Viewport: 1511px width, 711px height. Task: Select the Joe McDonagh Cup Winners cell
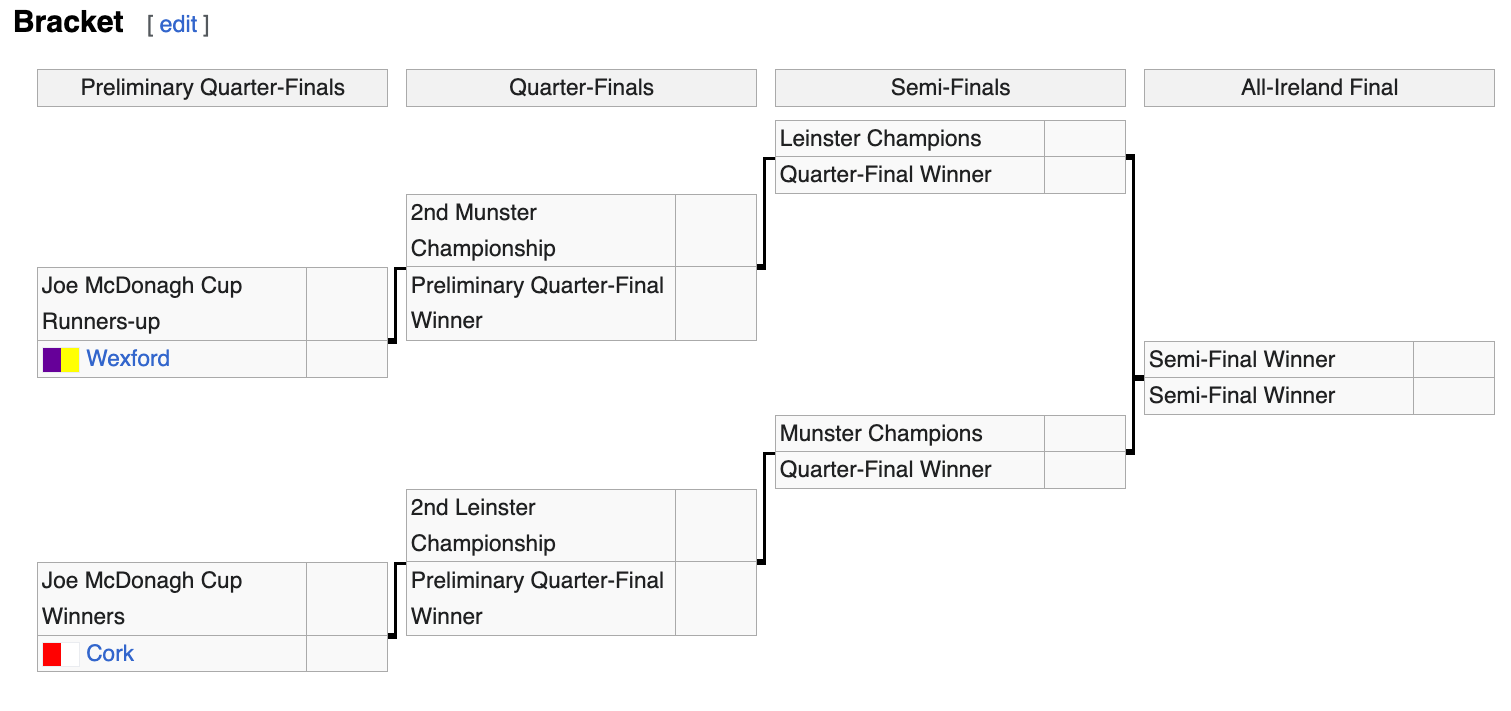point(172,598)
